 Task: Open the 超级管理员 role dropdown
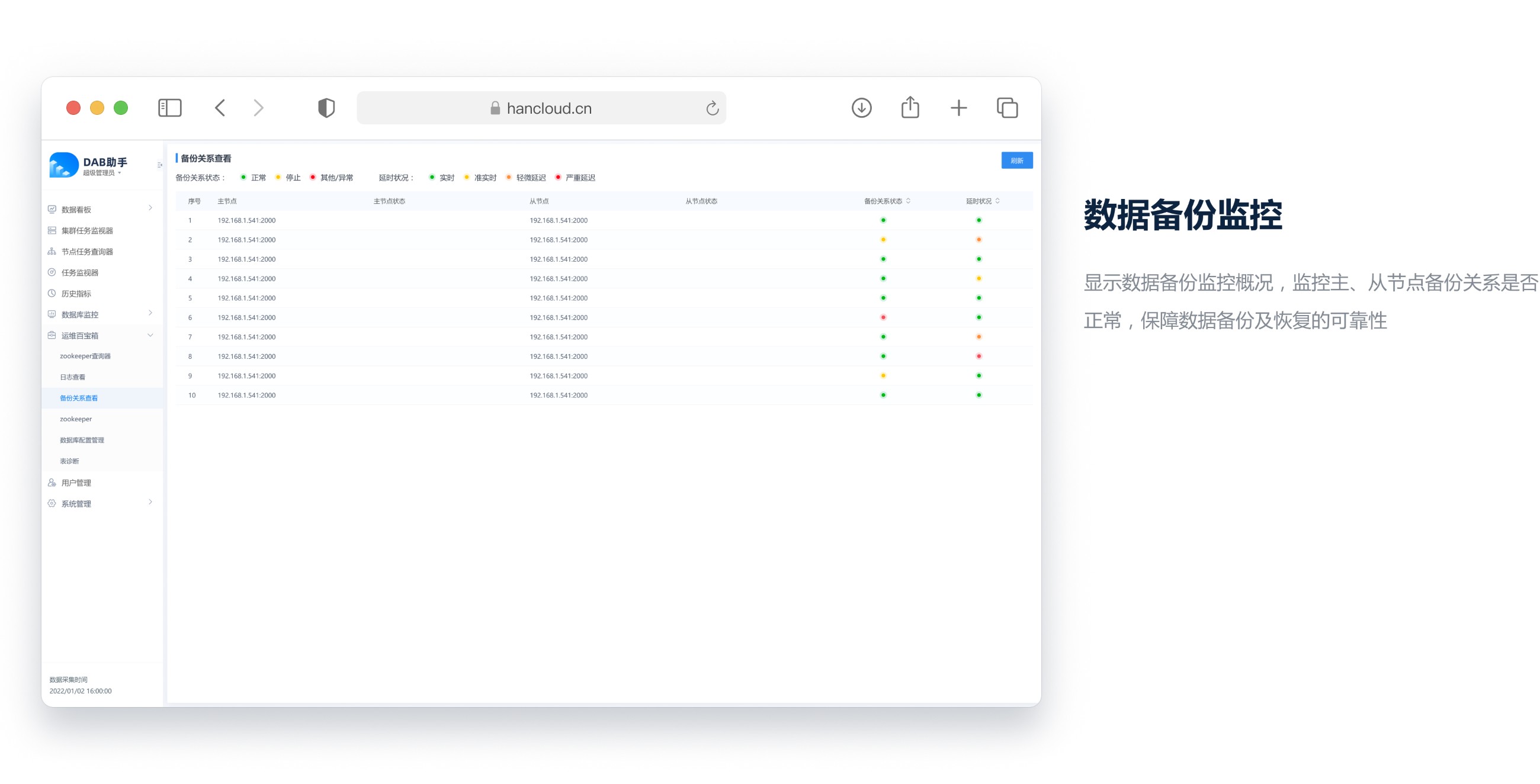[102, 173]
